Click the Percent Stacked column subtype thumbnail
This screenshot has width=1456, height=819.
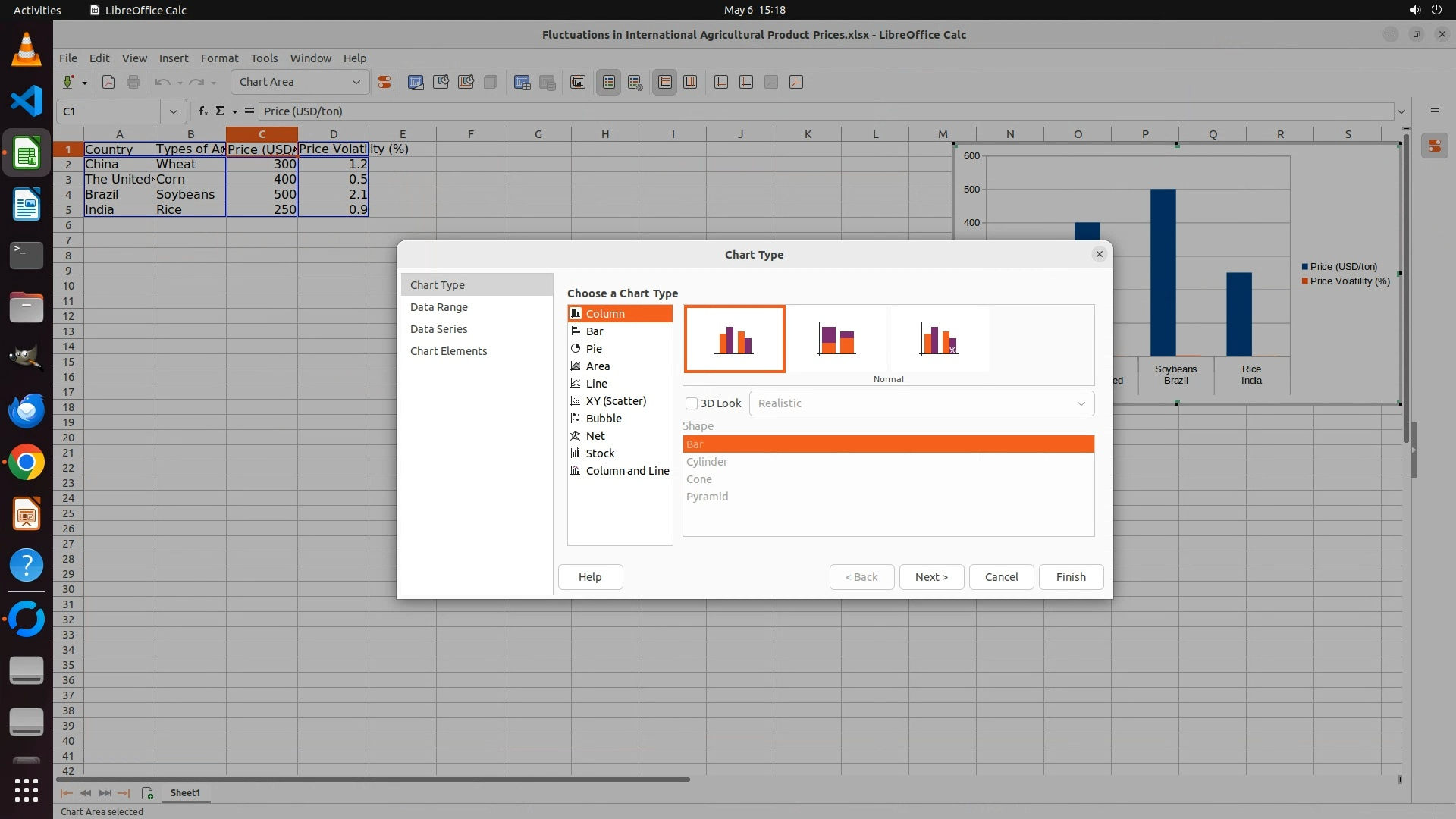[x=939, y=339]
